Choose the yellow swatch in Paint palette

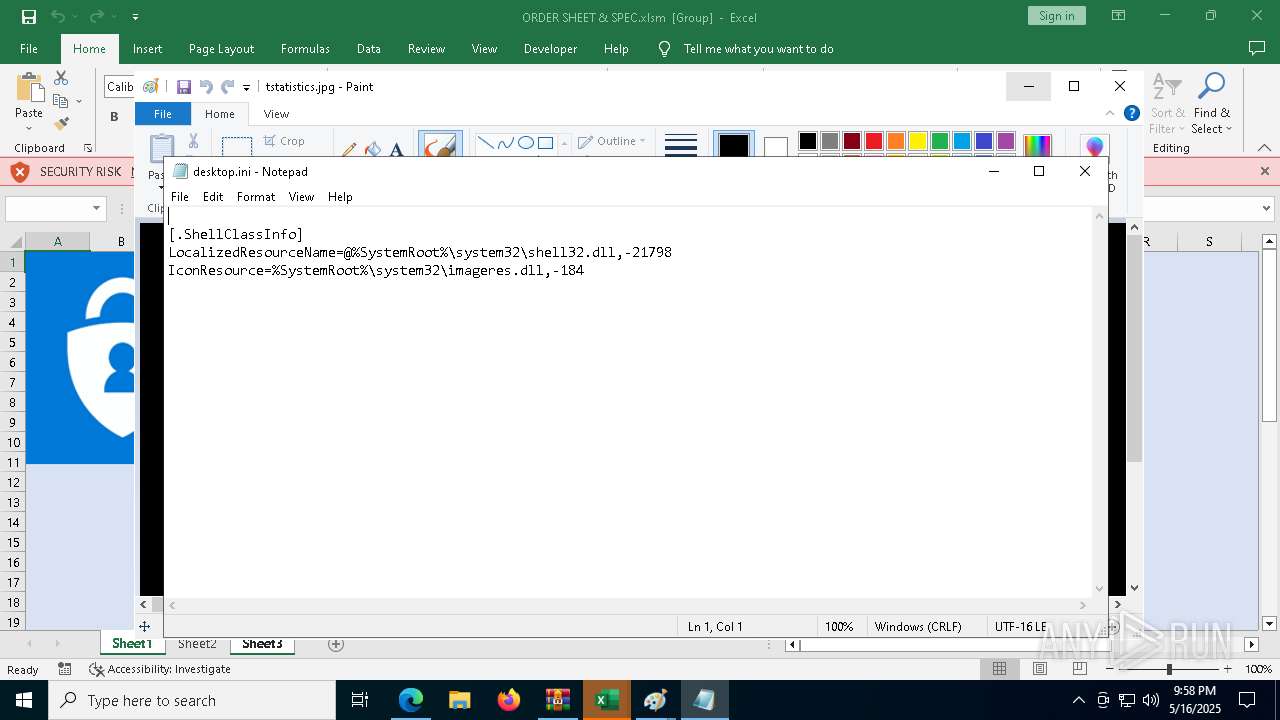pos(918,141)
